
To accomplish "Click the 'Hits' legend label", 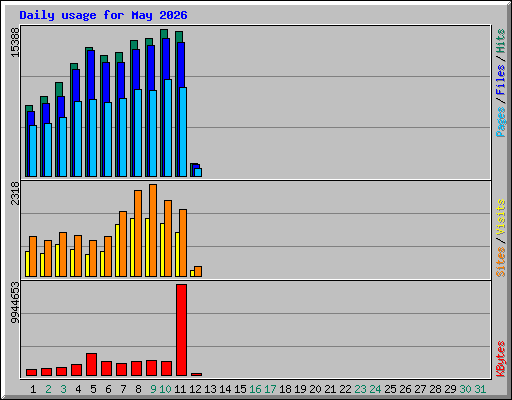I will coord(501,41).
